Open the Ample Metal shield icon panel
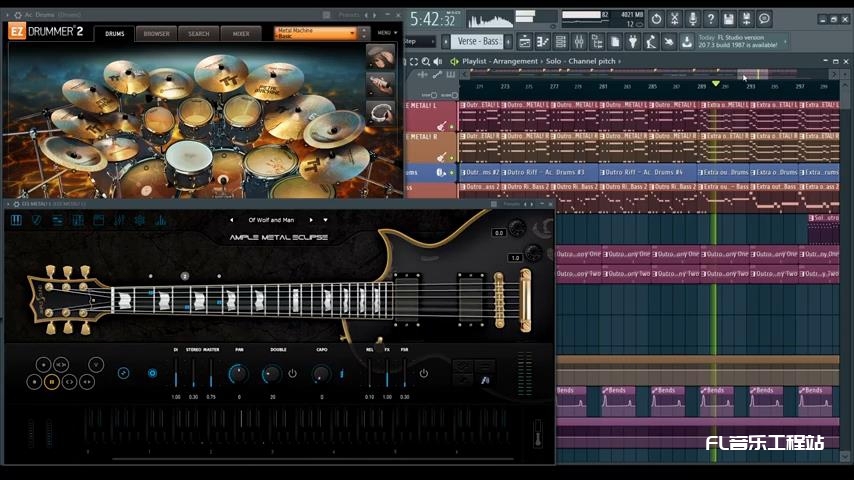 click(36, 220)
